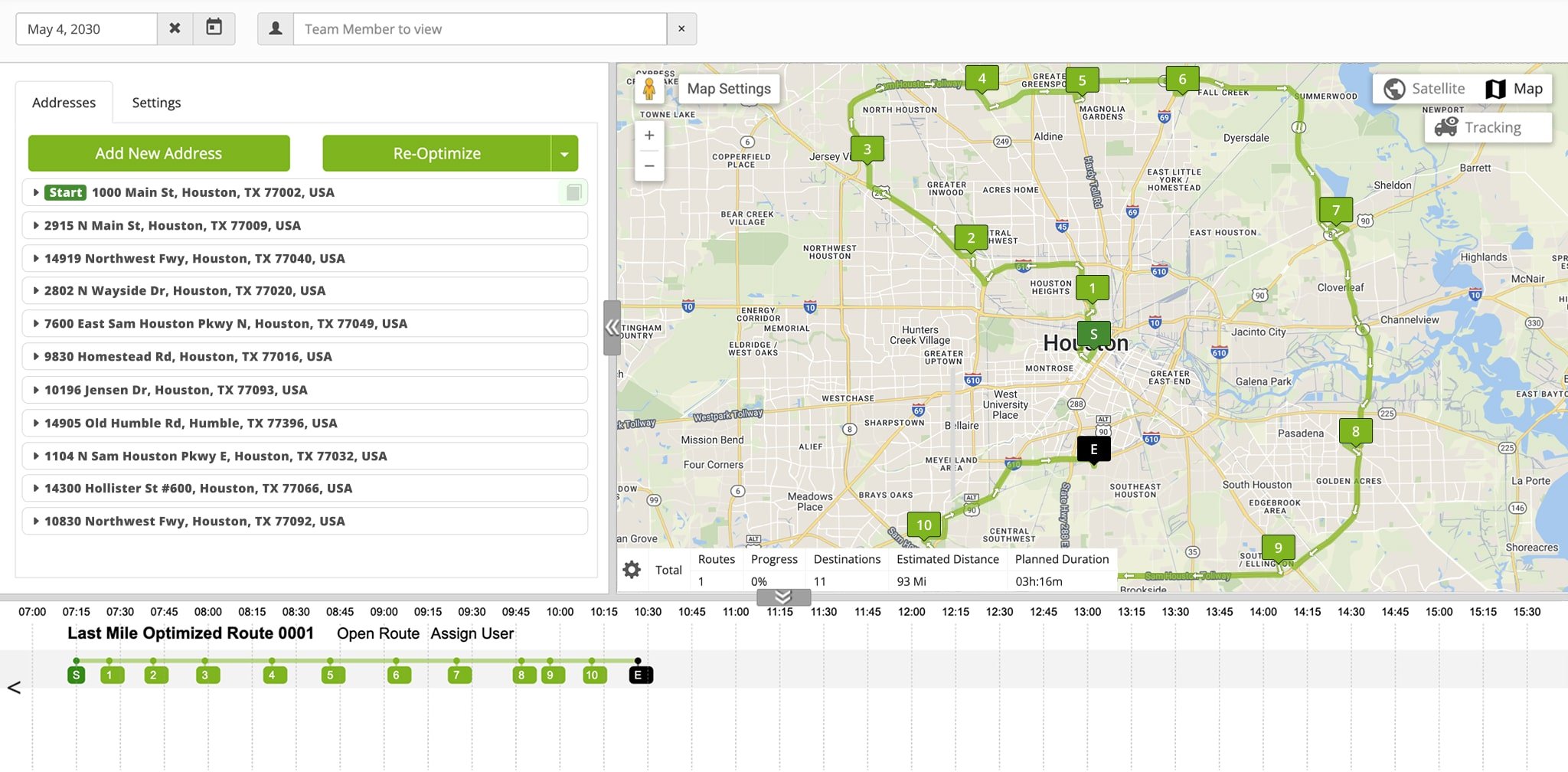Click map marker 10

[924, 525]
